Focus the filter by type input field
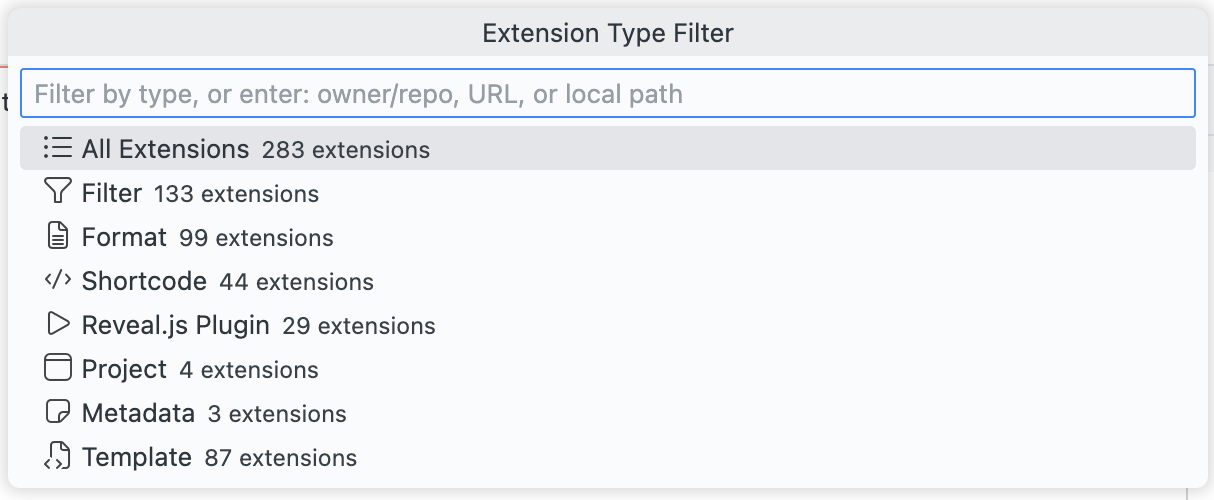The image size is (1214, 500). coord(607,94)
